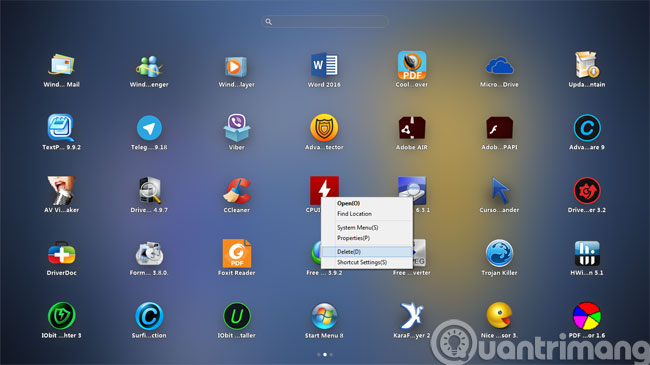650x365 pixels.
Task: Open the Adobe AIR icon
Action: point(412,128)
